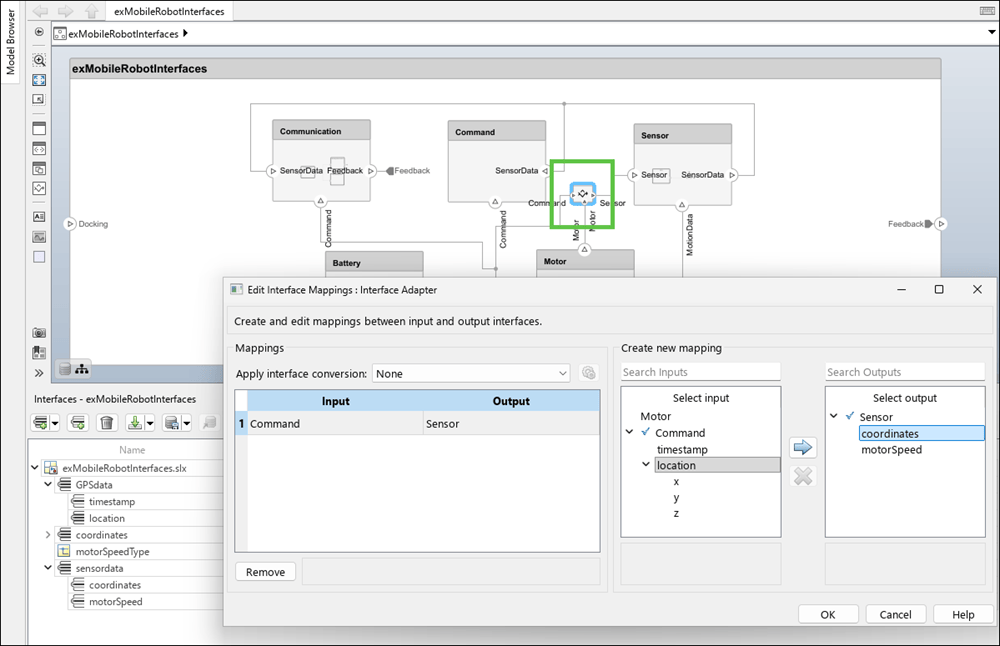Click the save to dictionary icon

coord(172,423)
